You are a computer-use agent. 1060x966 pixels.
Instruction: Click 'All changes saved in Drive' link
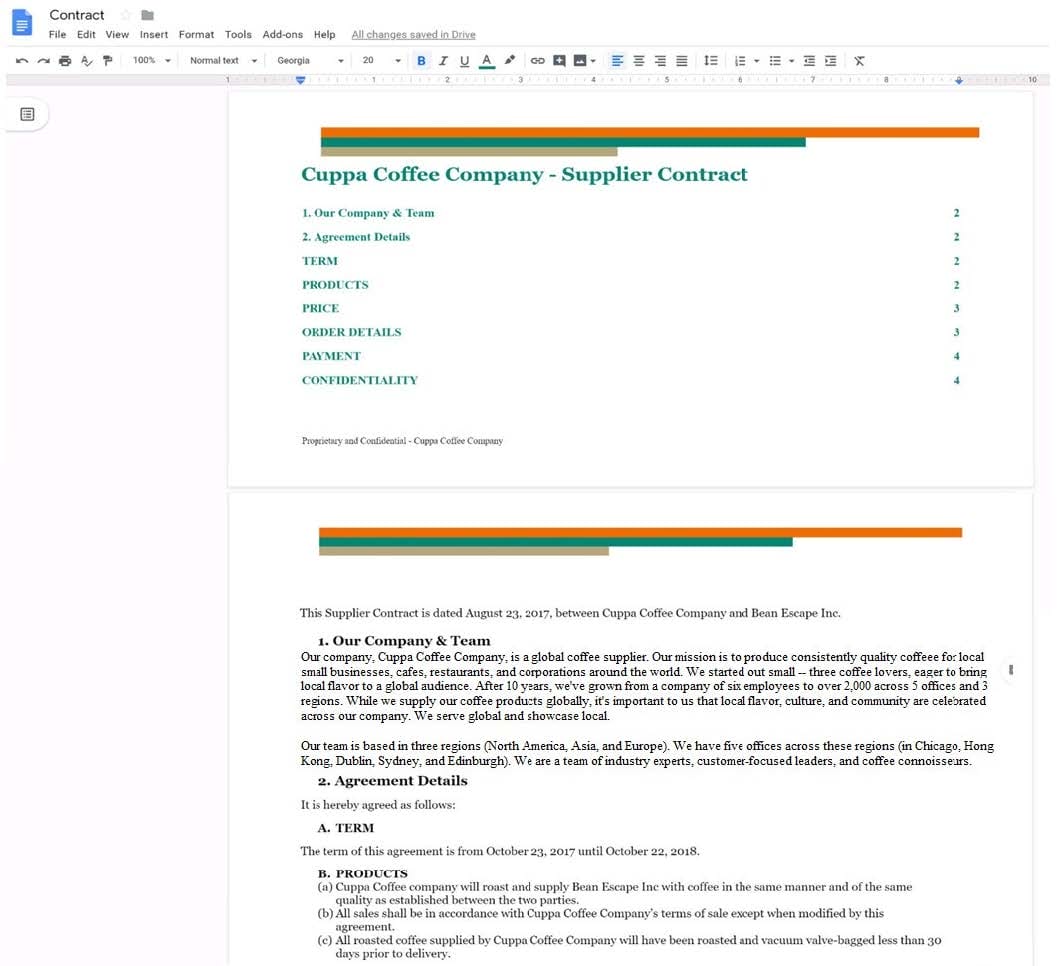click(x=413, y=35)
